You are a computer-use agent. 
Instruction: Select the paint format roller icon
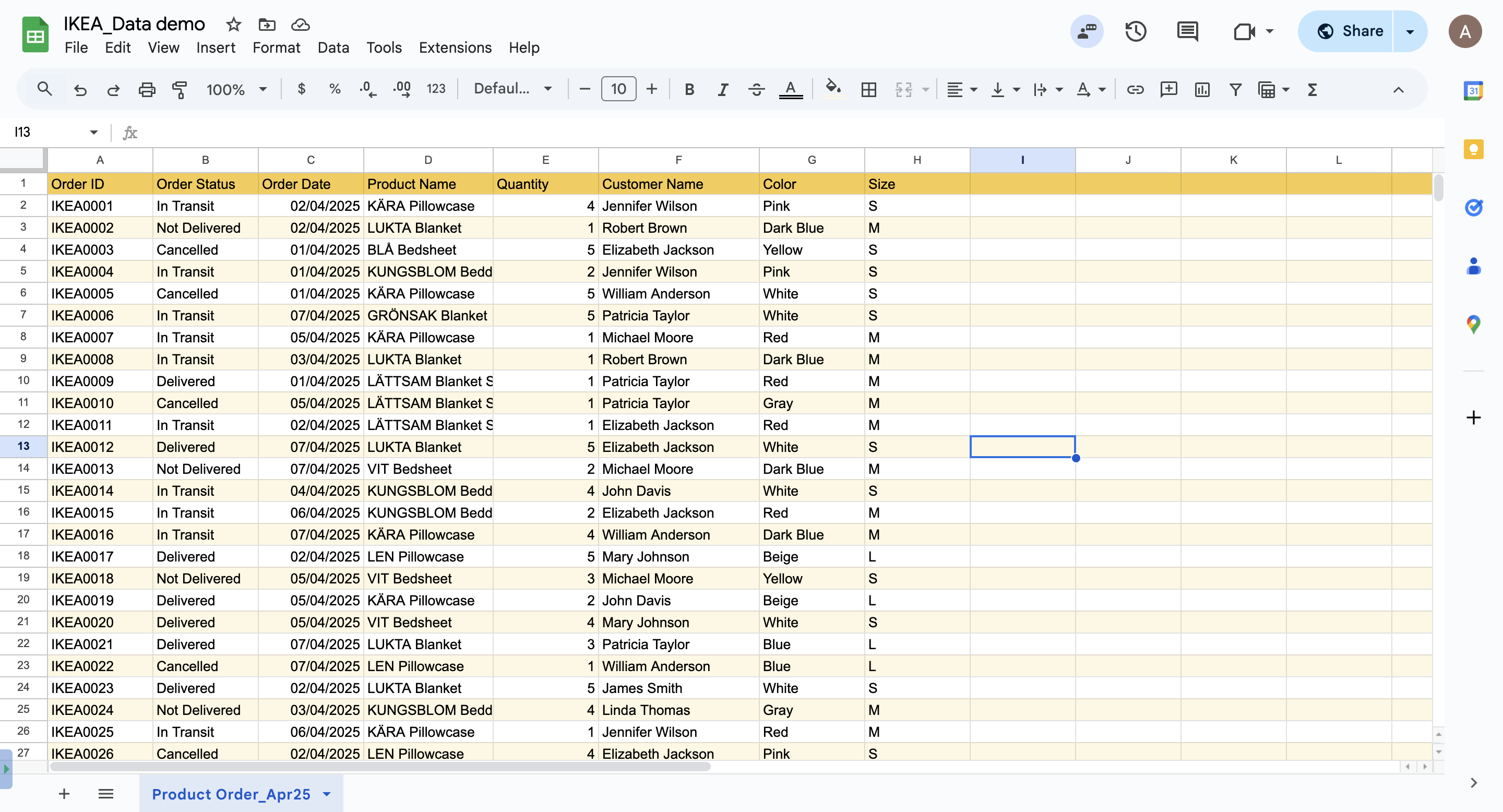click(x=180, y=89)
